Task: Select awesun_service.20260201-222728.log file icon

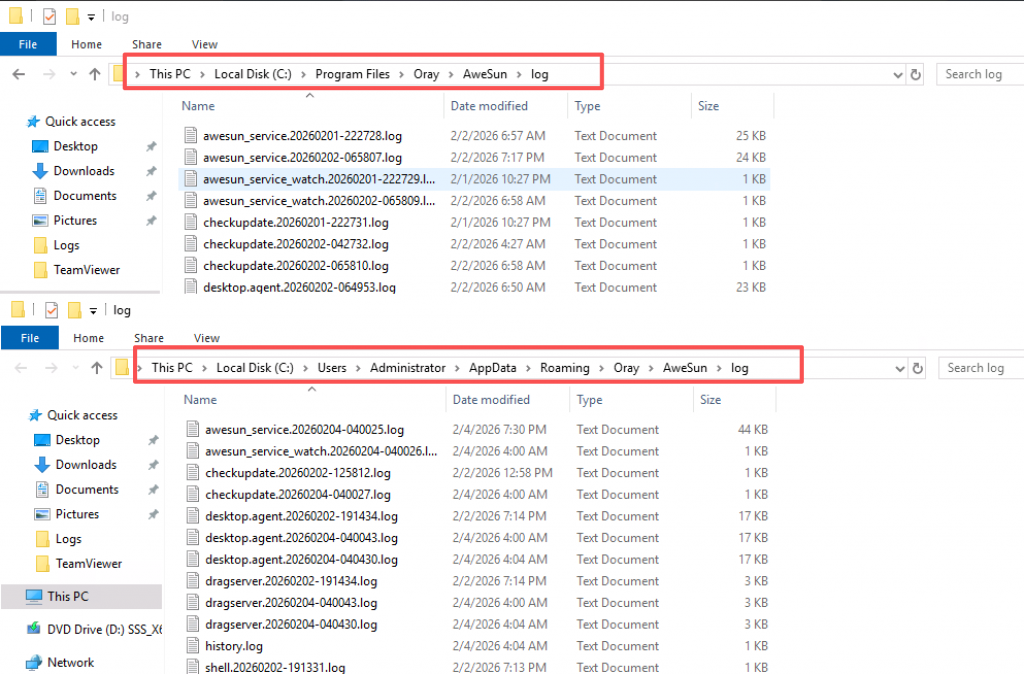Action: 192,136
